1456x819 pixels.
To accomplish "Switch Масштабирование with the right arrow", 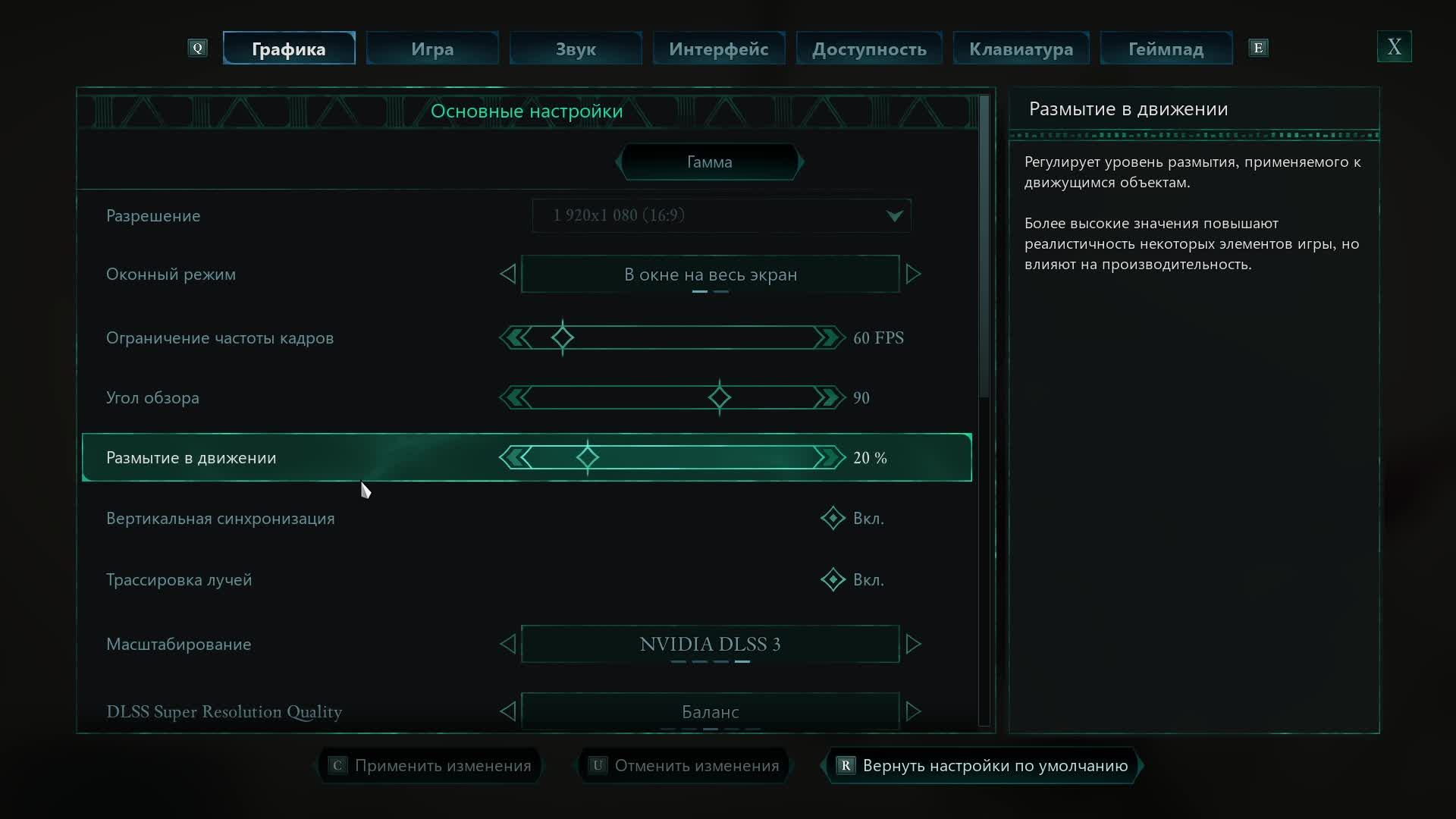I will pos(914,644).
